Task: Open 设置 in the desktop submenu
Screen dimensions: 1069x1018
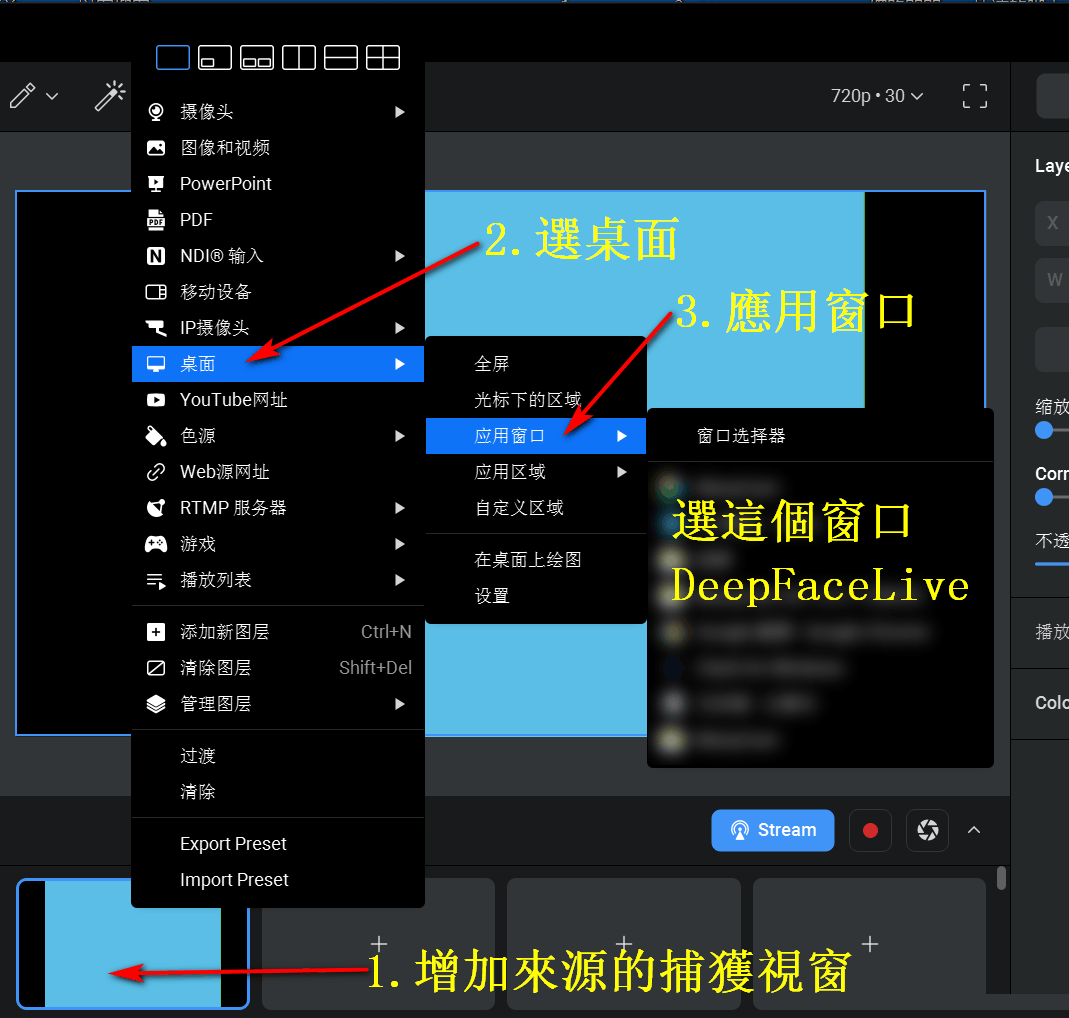Action: click(536, 596)
